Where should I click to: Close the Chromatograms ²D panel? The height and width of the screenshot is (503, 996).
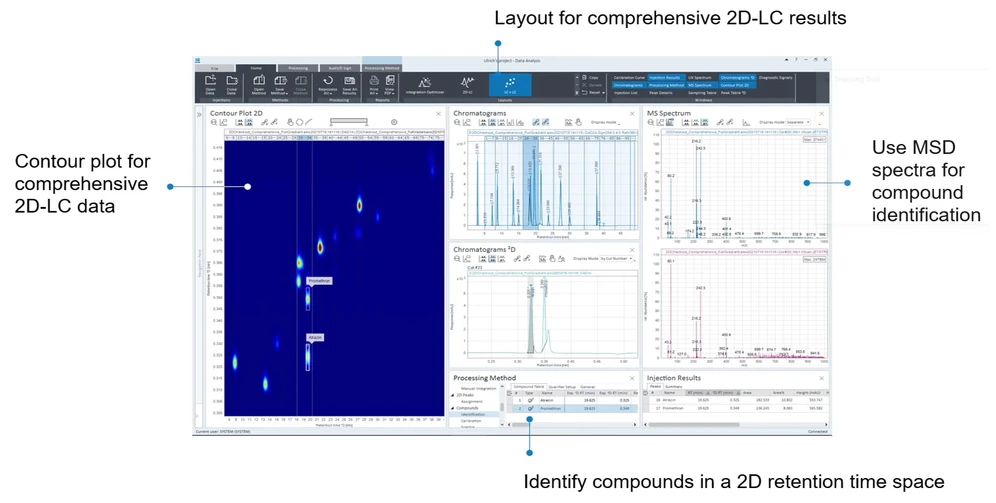point(632,250)
